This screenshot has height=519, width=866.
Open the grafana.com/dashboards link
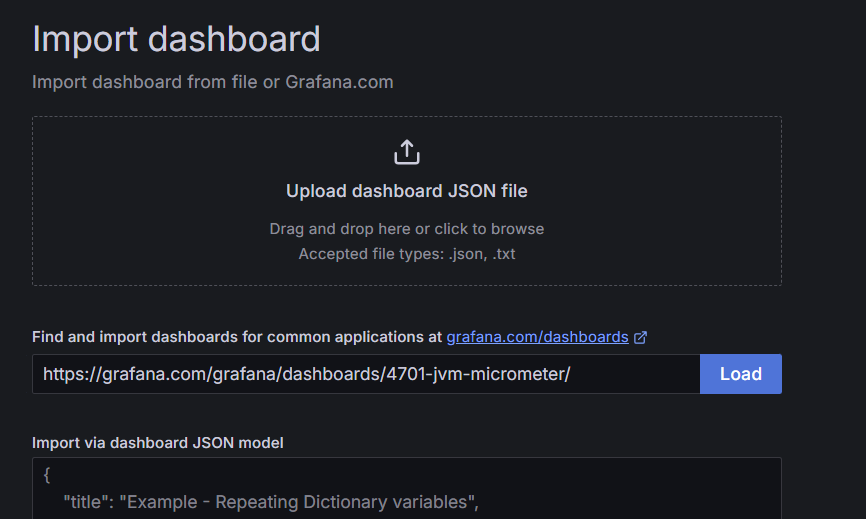(x=537, y=337)
